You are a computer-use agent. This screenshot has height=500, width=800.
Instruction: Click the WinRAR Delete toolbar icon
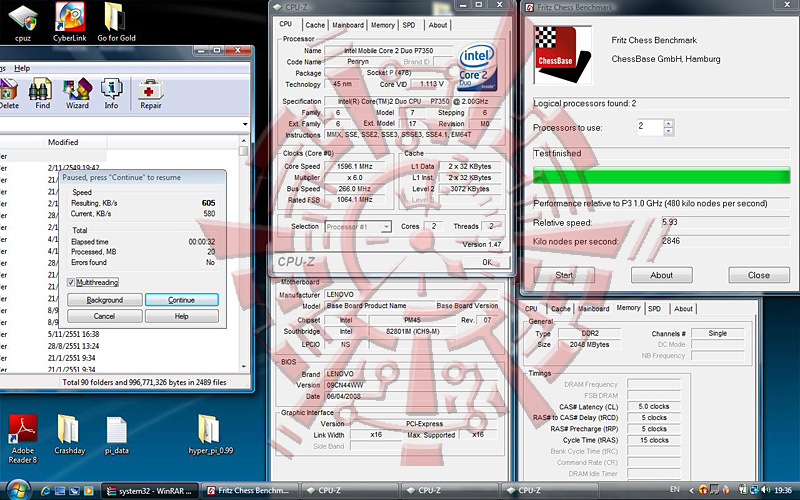pyautogui.click(x=9, y=94)
